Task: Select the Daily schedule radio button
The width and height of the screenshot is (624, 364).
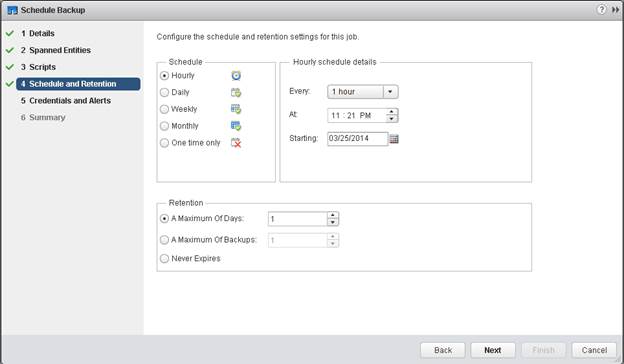Action: click(x=164, y=92)
